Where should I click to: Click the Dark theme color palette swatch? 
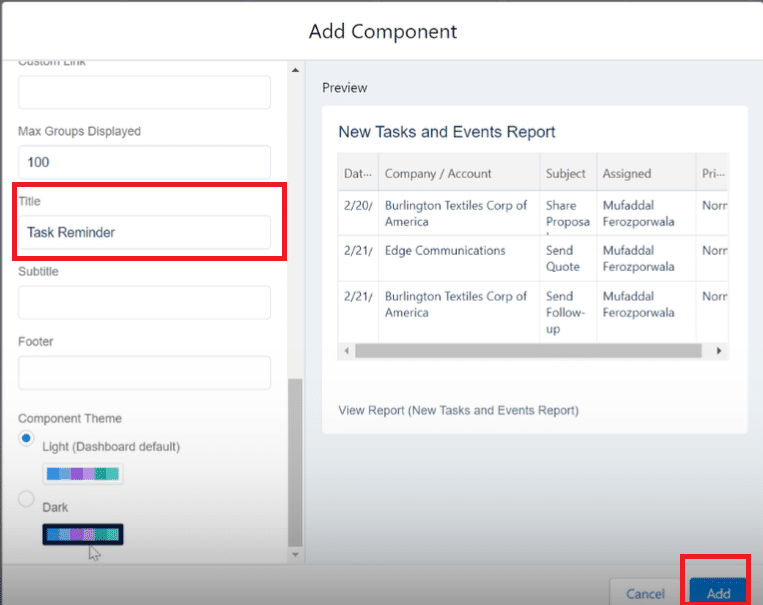(x=82, y=534)
